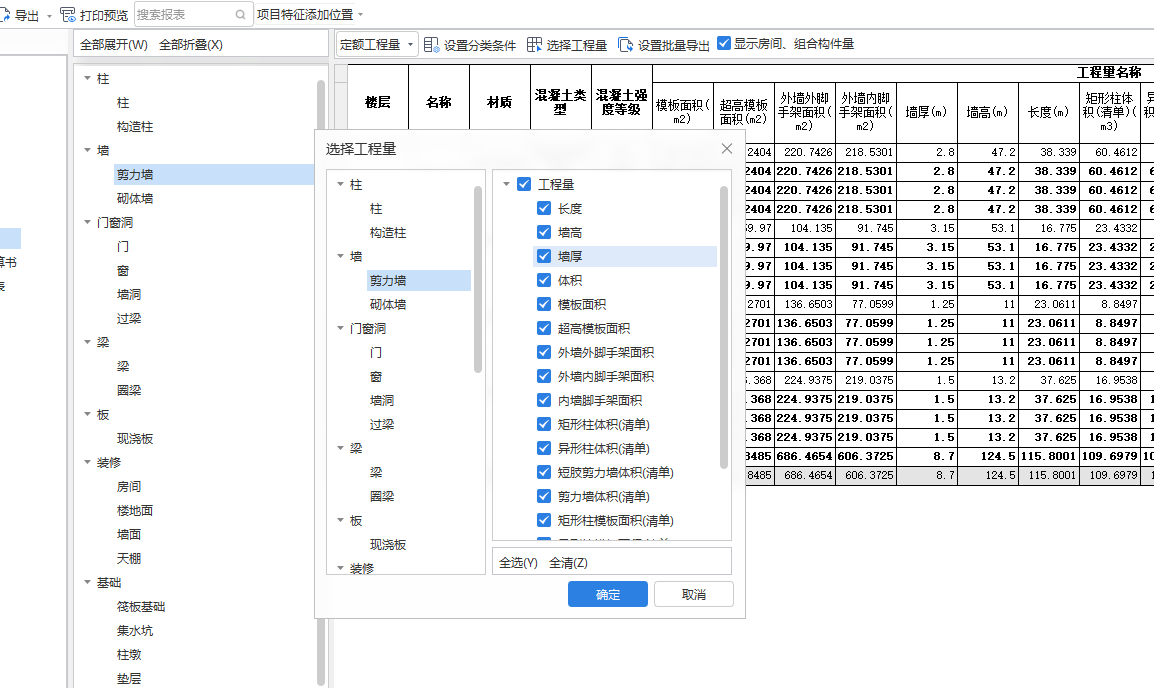Screen dimensions: 1154x688
Task: Click the 设置批量导出 icon
Action: coord(625,45)
